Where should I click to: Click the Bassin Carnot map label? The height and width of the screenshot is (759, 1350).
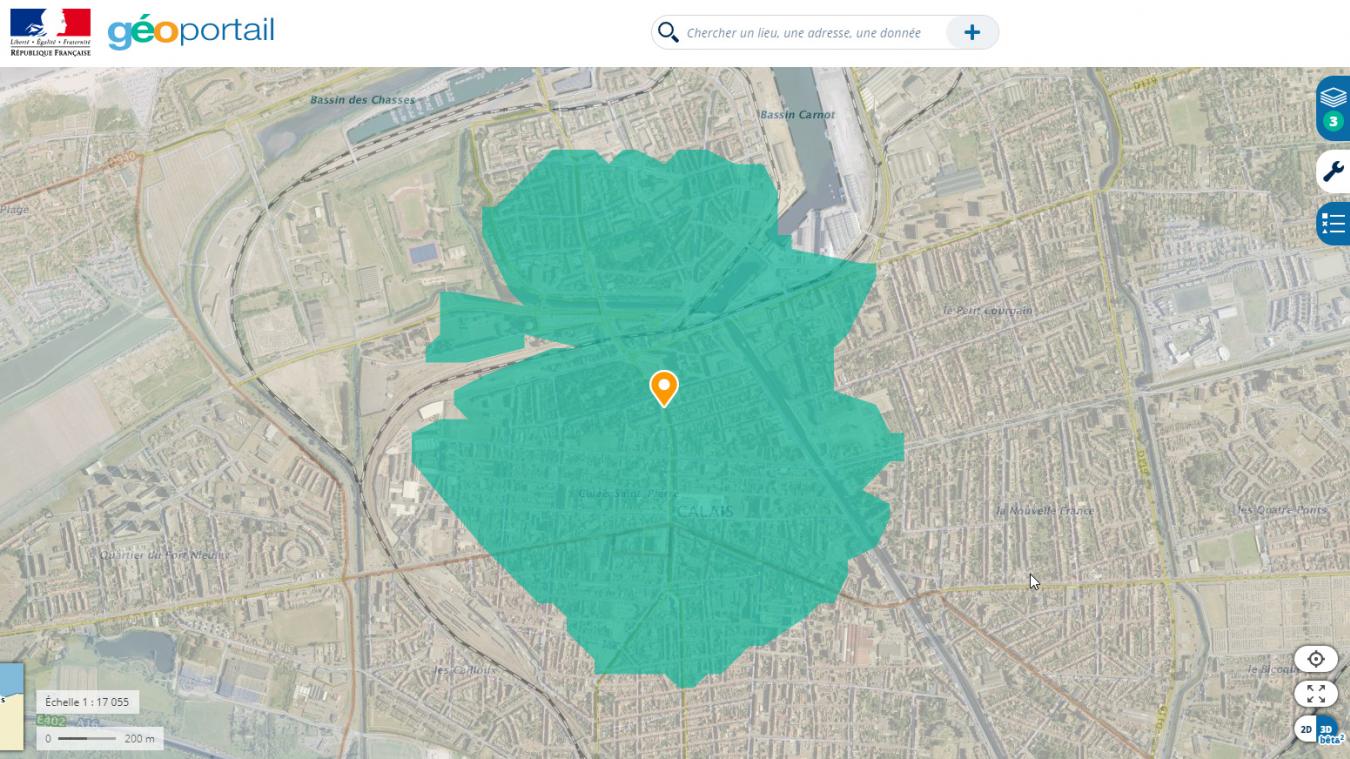point(797,115)
